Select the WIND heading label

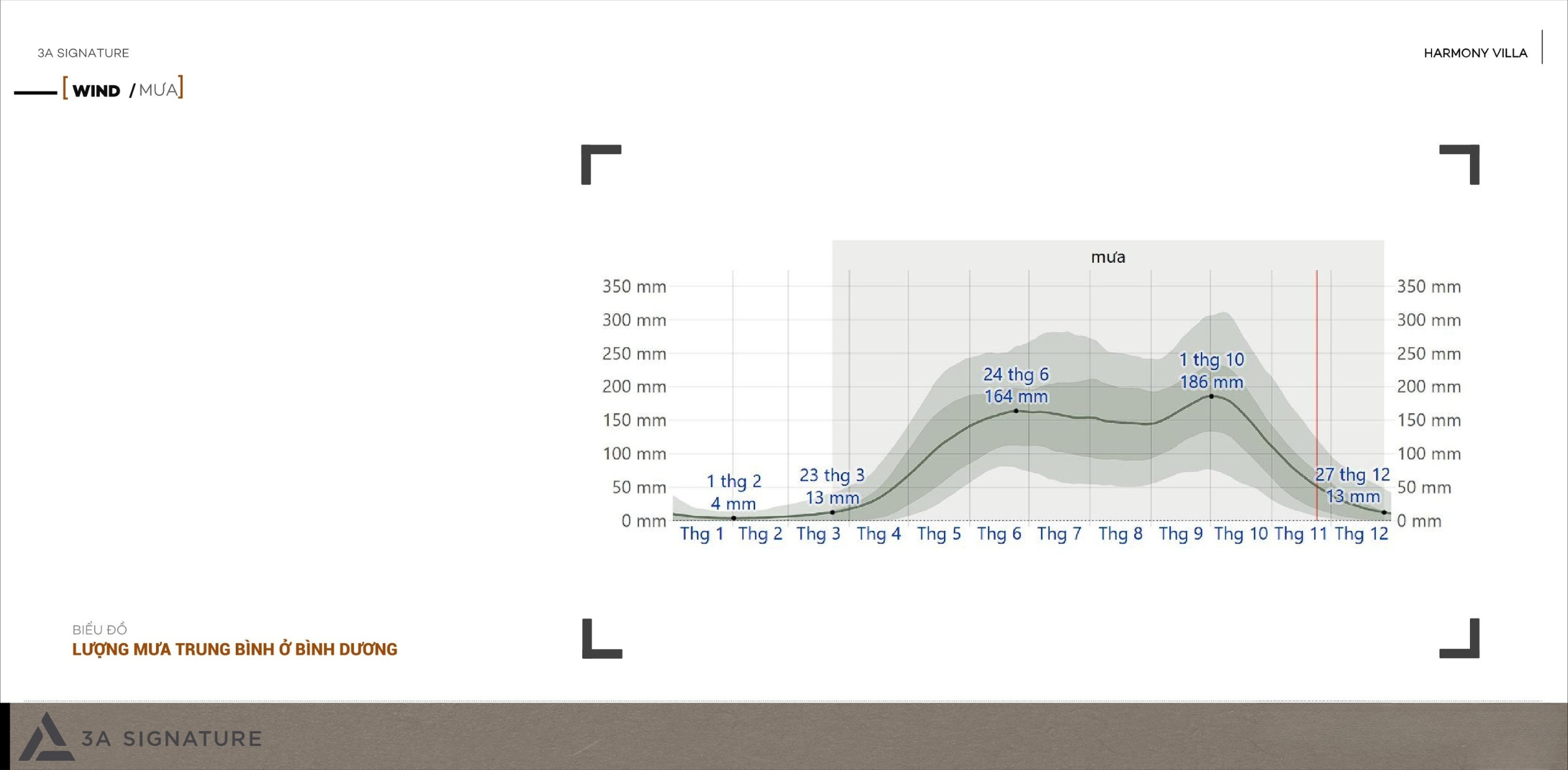96,90
